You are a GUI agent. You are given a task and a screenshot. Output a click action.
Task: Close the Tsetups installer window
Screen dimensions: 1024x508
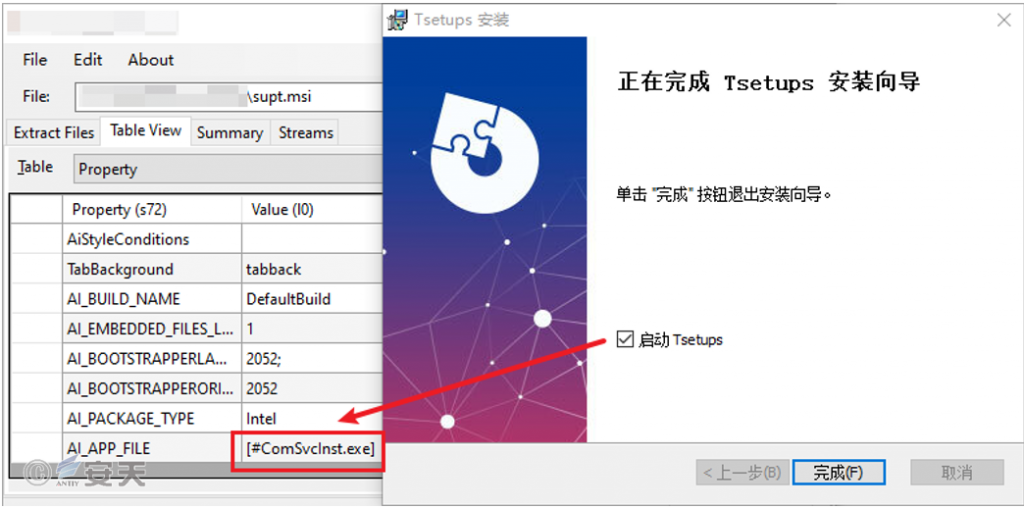[1004, 20]
